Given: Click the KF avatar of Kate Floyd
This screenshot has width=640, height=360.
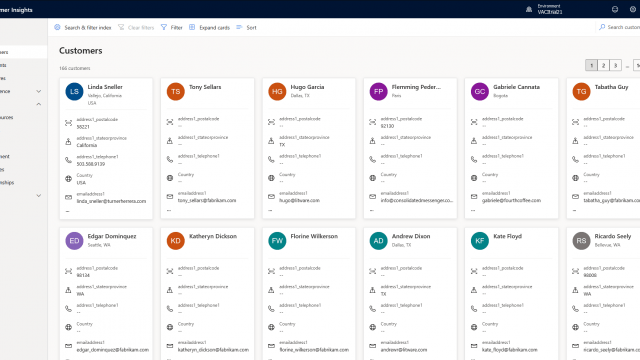Looking at the screenshot, I should point(480,241).
